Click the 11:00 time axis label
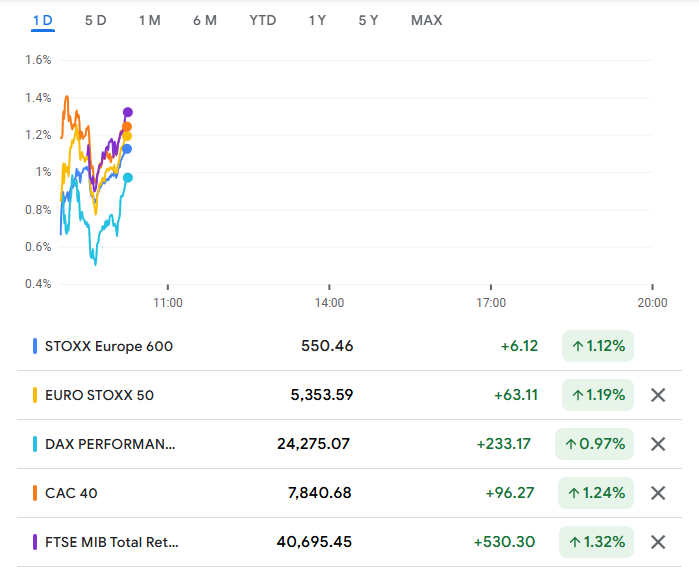 pyautogui.click(x=168, y=303)
